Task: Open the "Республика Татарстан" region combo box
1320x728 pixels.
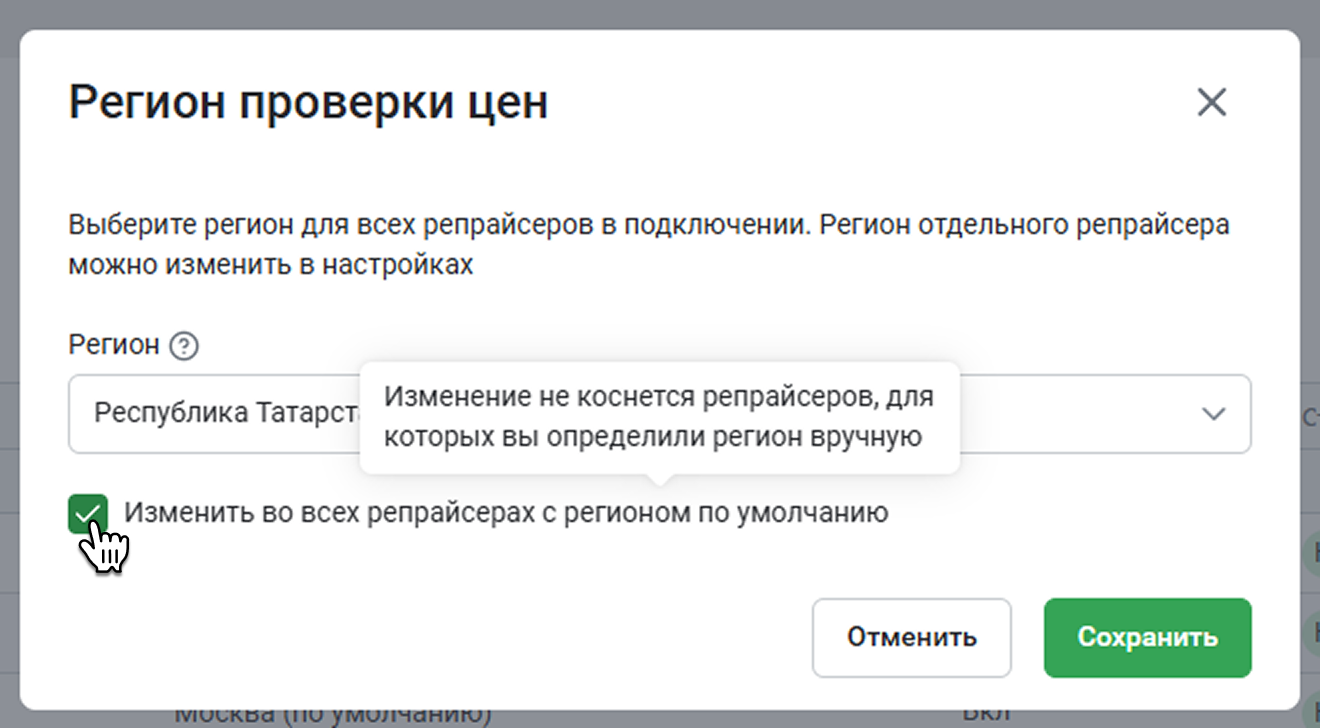Action: click(x=220, y=414)
